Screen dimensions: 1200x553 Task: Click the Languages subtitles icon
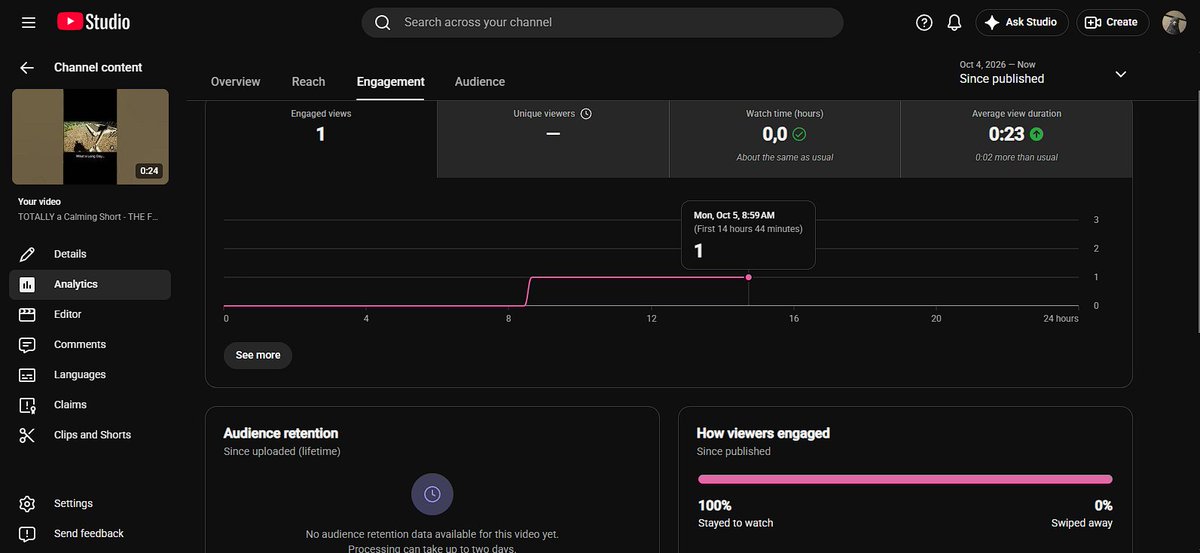click(28, 374)
